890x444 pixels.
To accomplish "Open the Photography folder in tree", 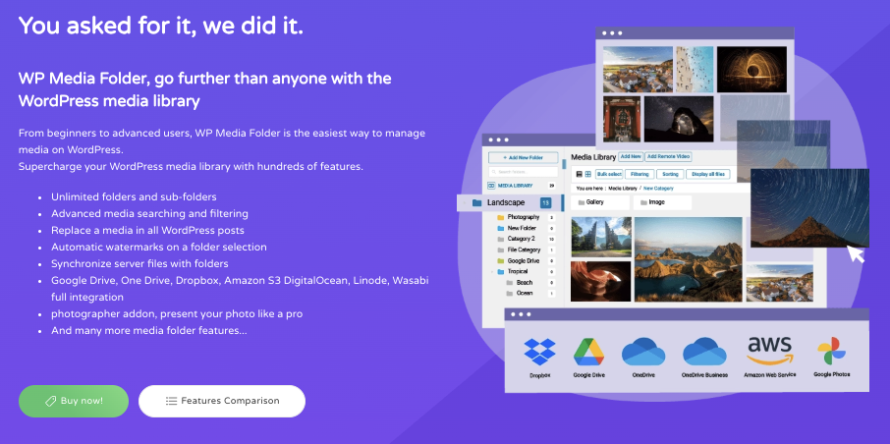I will (523, 217).
